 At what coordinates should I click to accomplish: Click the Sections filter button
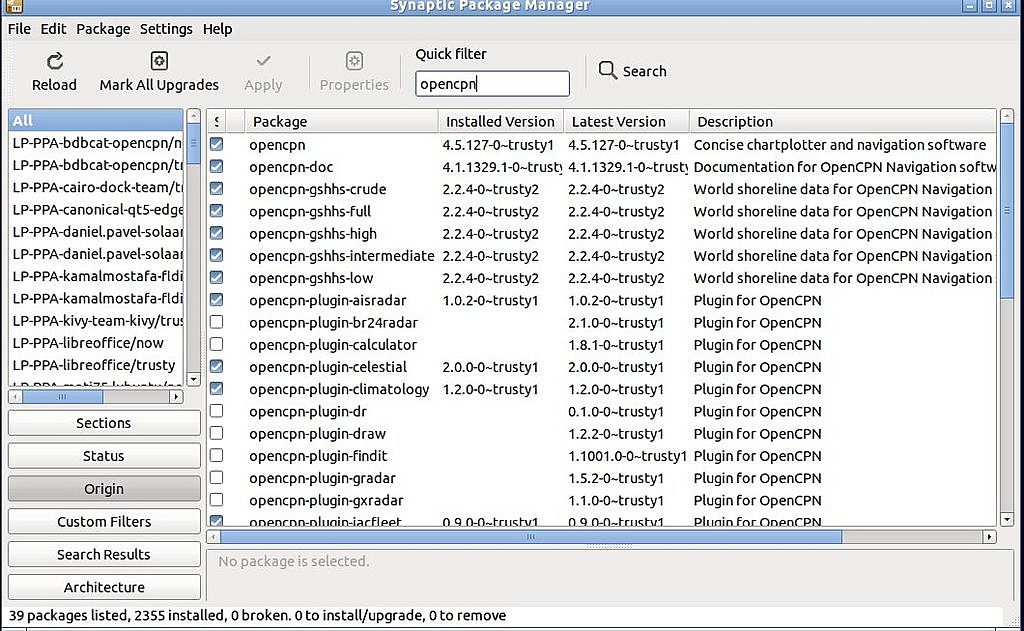click(104, 423)
